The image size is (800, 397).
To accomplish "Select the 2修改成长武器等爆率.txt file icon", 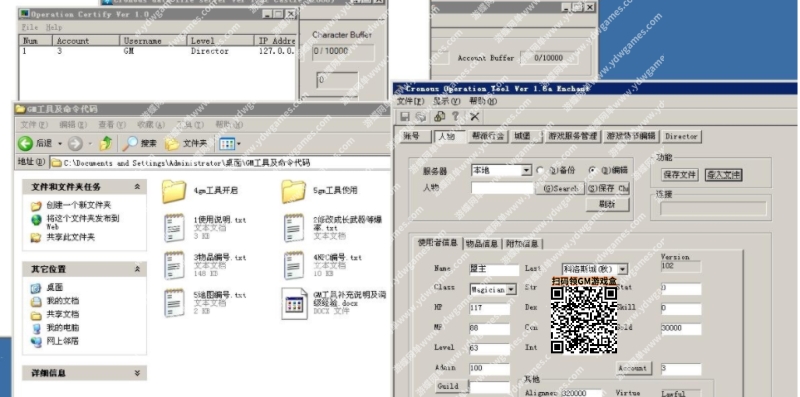I will click(x=294, y=228).
